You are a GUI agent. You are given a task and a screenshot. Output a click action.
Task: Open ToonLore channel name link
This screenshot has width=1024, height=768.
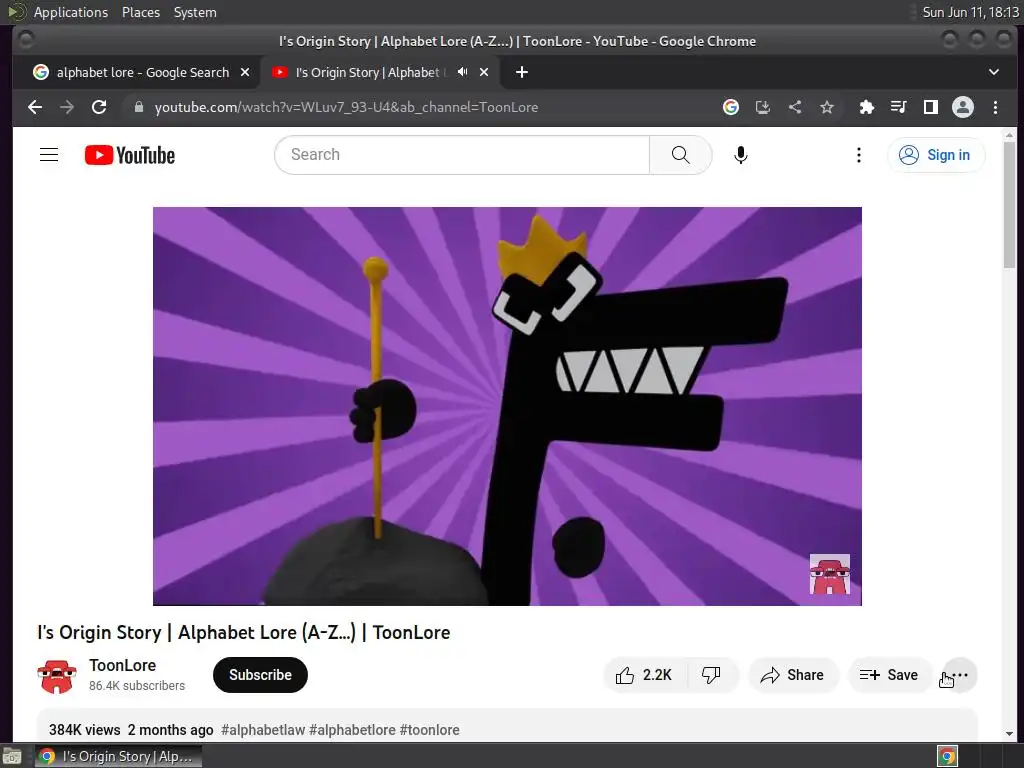(x=123, y=665)
